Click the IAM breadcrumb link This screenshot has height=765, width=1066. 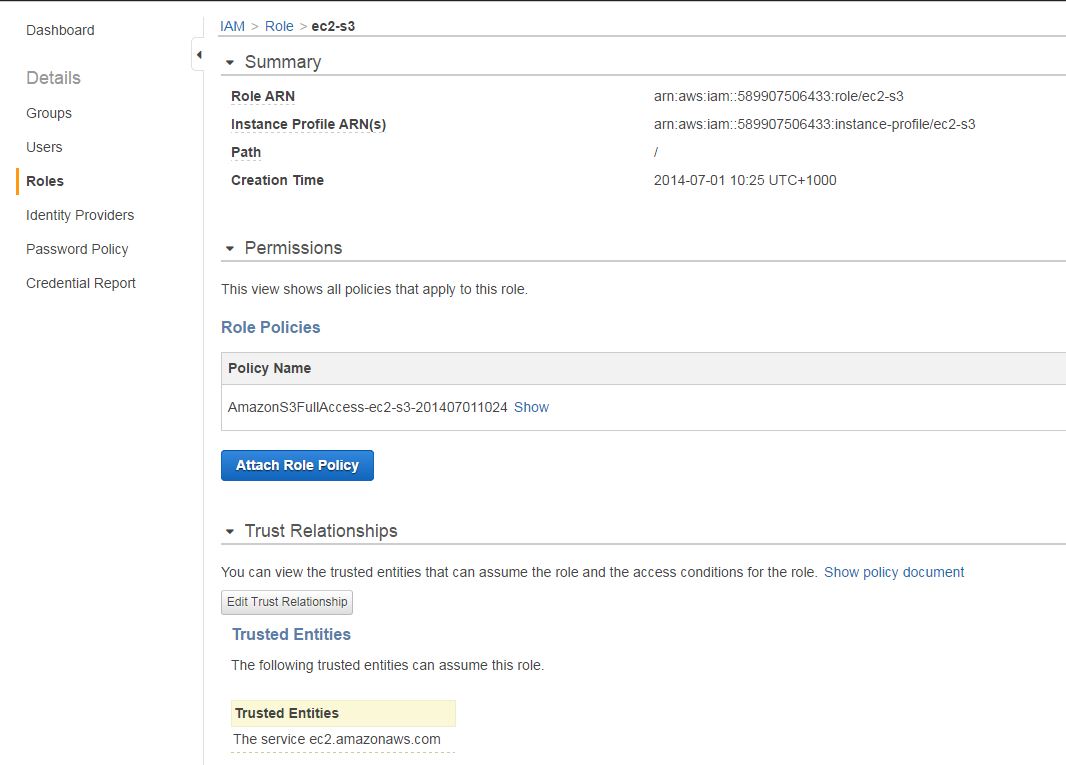(232, 26)
